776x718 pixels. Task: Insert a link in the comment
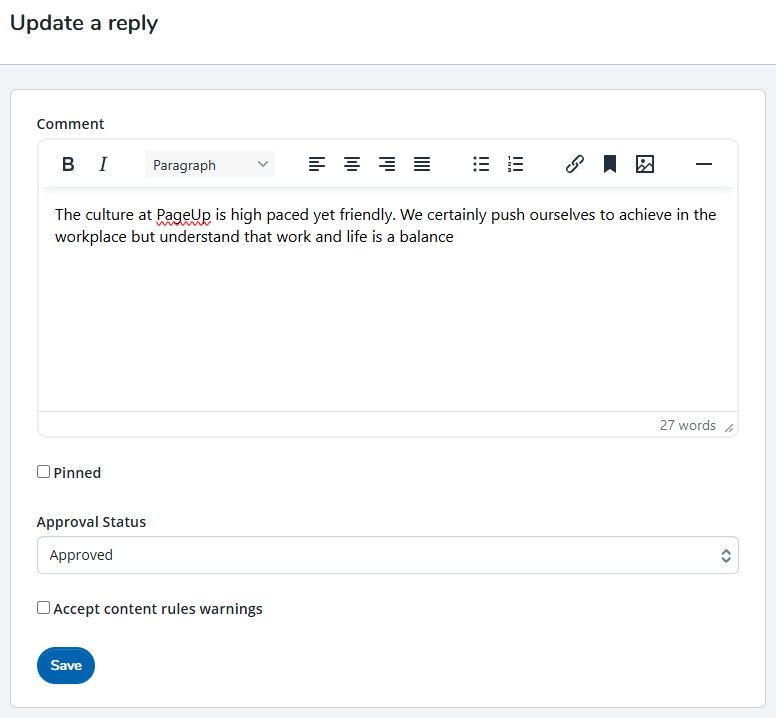pyautogui.click(x=575, y=165)
